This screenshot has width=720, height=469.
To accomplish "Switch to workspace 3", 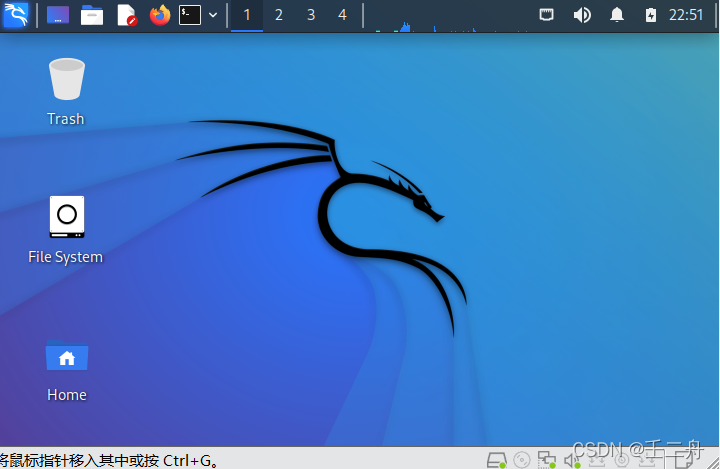I will pos(311,15).
